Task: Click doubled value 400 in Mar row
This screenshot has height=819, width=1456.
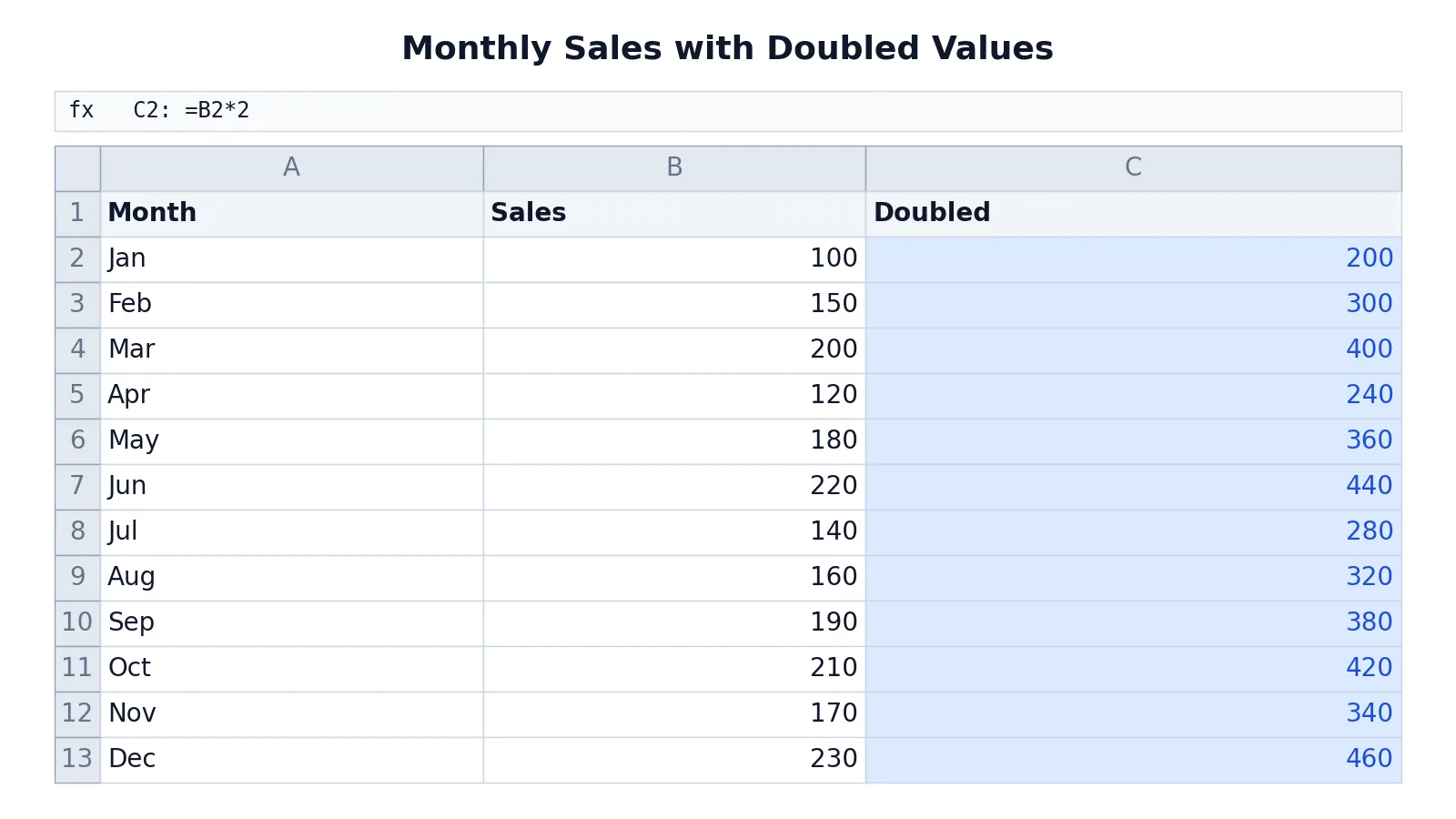Action: [1133, 350]
